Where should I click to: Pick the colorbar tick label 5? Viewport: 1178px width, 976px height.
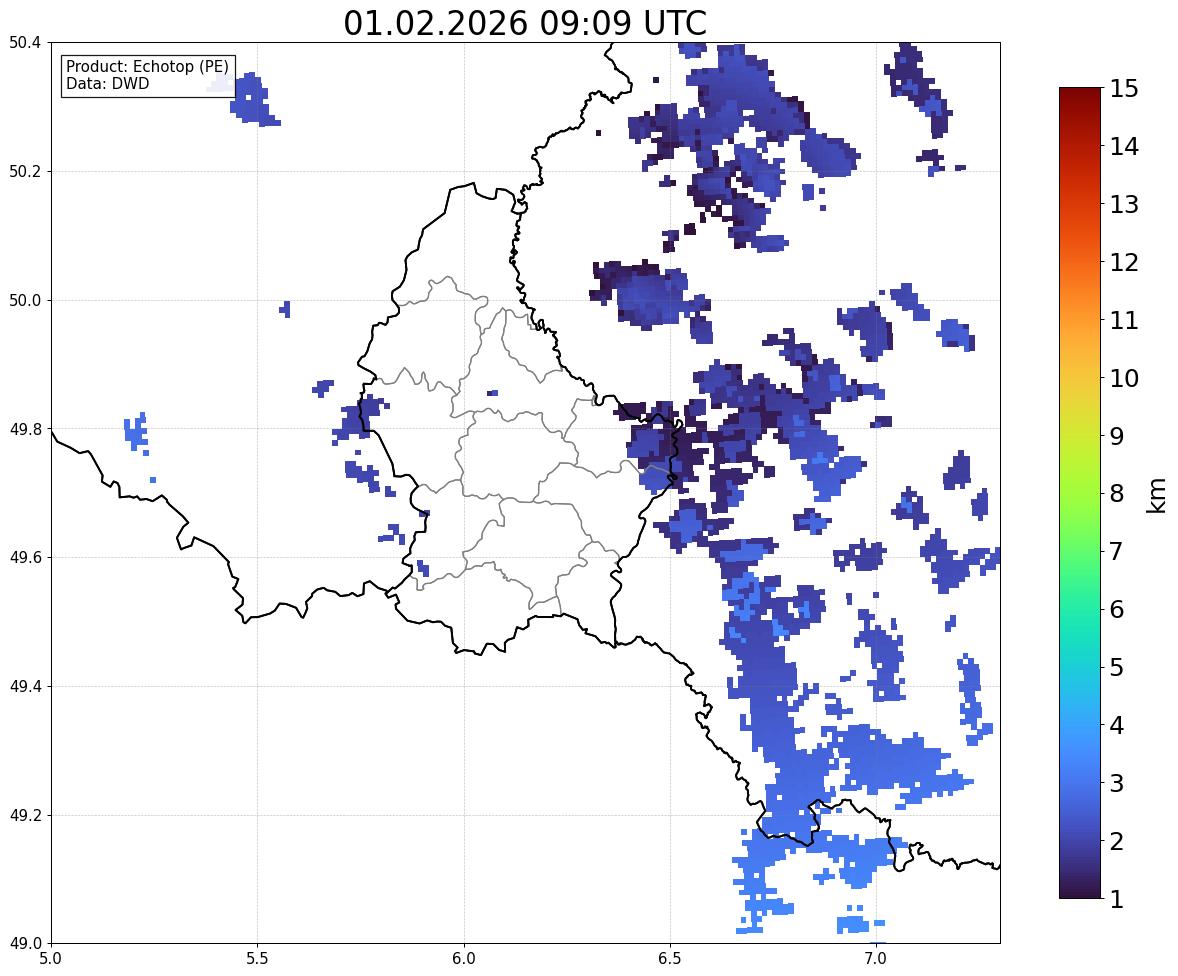pyautogui.click(x=1117, y=667)
